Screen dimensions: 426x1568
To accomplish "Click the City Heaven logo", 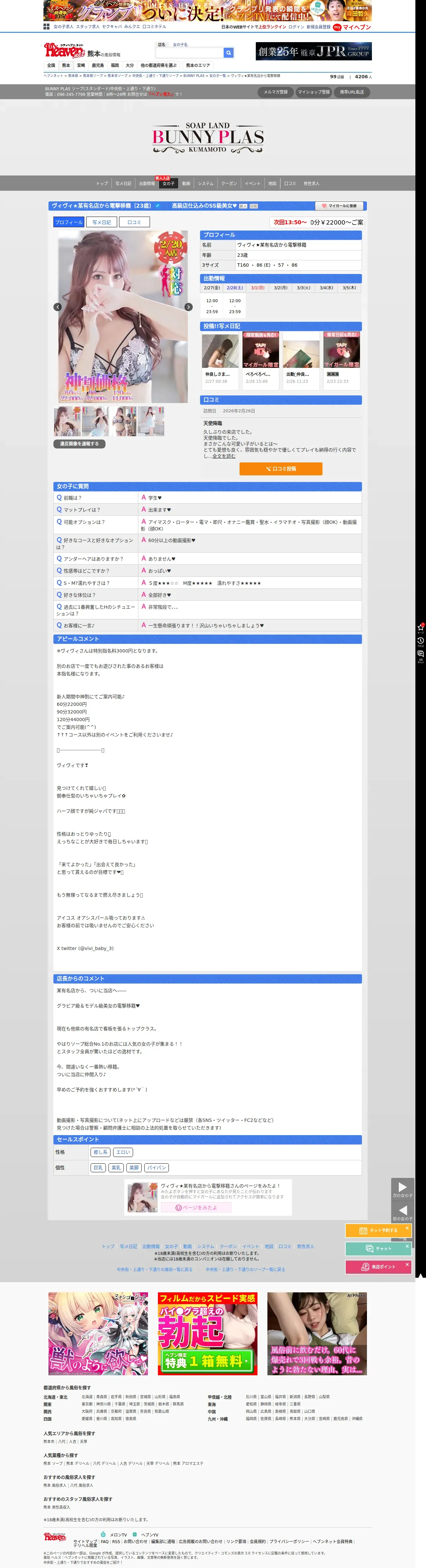I will tap(64, 50).
